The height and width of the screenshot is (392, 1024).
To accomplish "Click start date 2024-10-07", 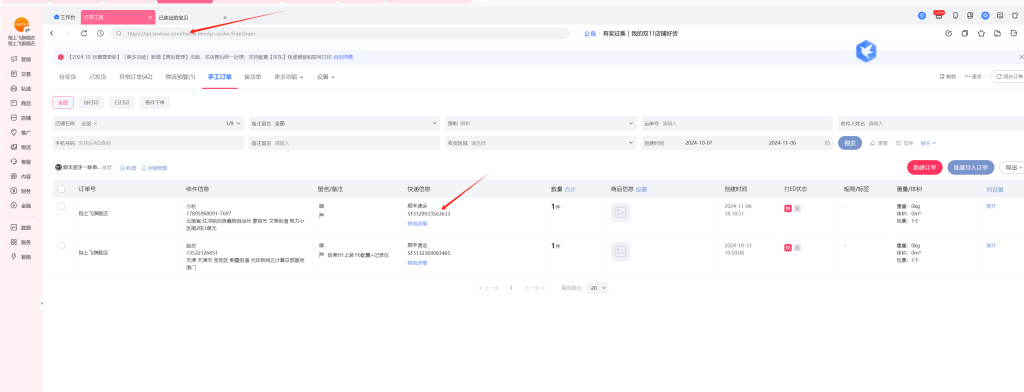I will coord(699,142).
